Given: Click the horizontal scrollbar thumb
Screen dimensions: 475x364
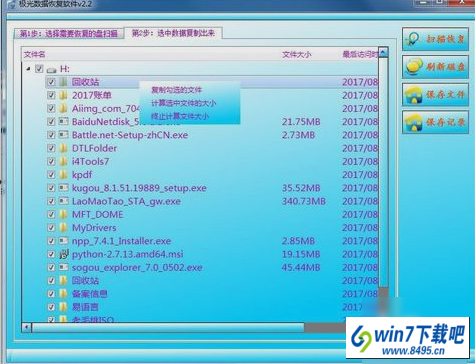Looking at the screenshot, I should (x=168, y=327).
